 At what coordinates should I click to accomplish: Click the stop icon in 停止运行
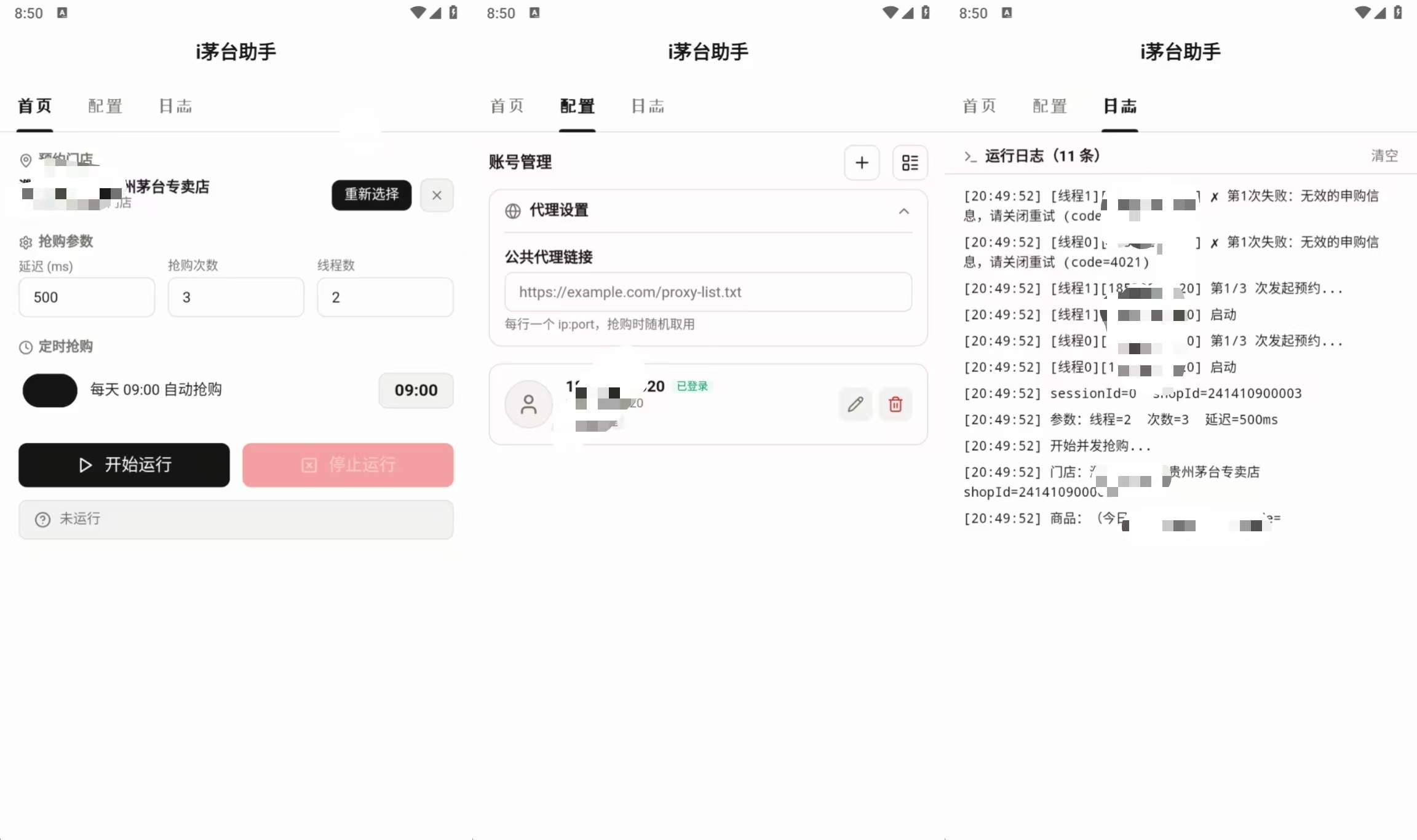309,465
